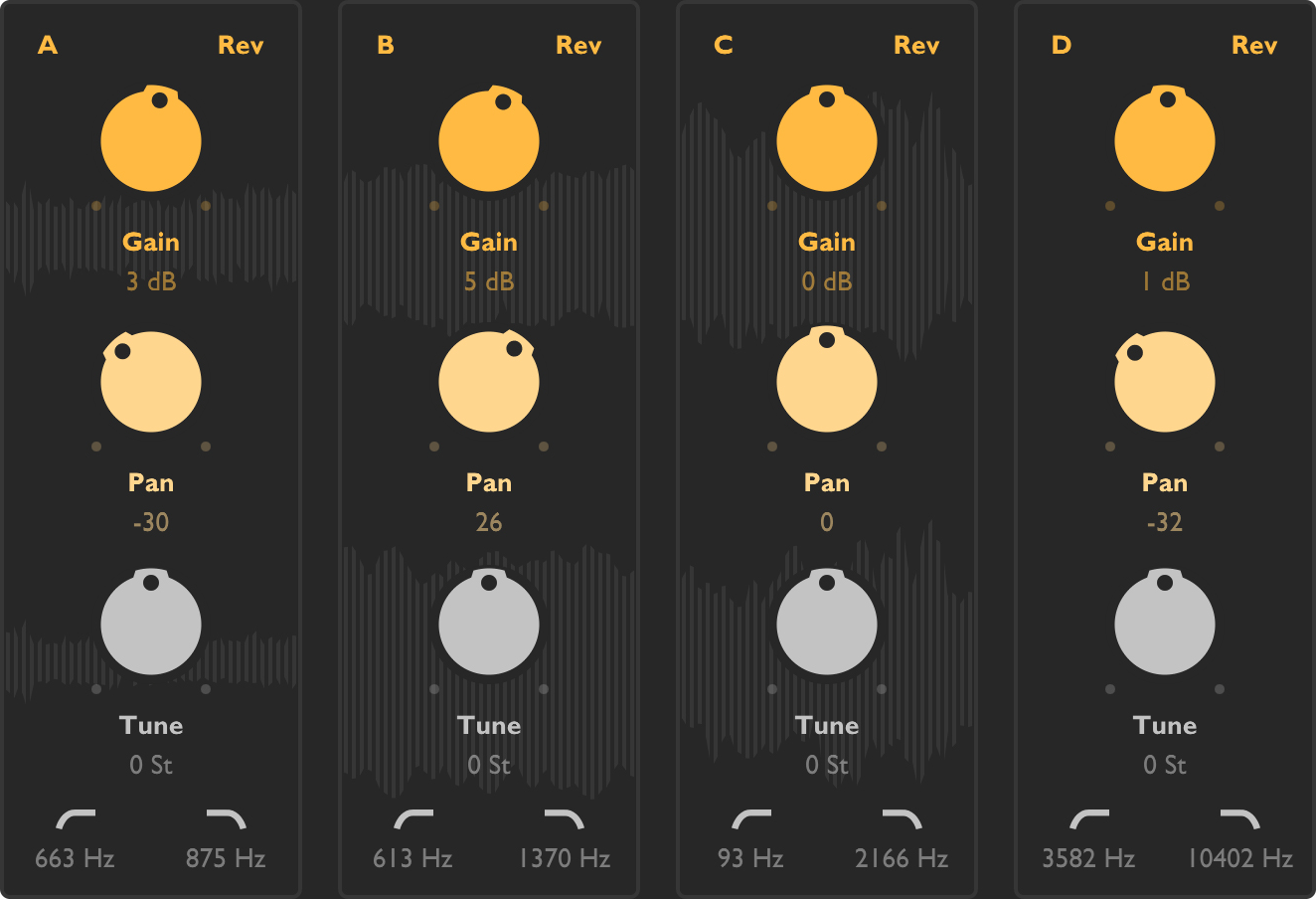Enable Rev on channel D
This screenshot has height=899, width=1316.
click(1254, 46)
